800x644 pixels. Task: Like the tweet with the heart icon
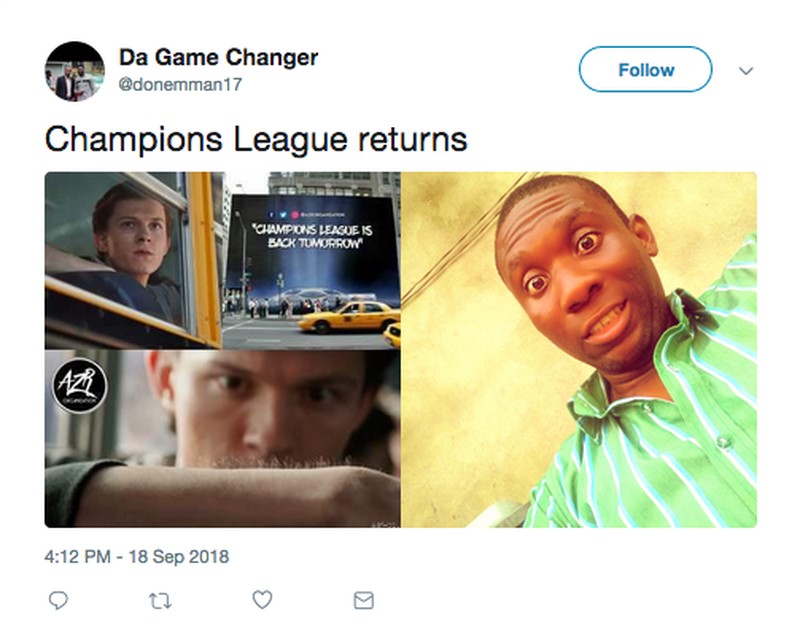click(x=262, y=600)
